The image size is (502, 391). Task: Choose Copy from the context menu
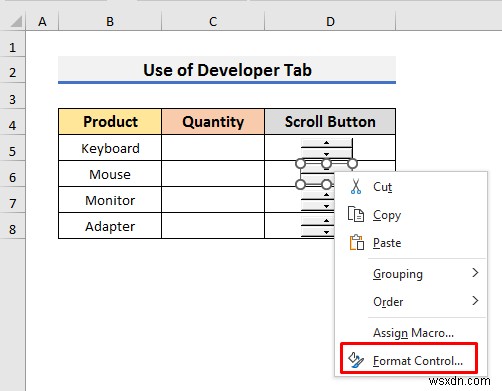pyautogui.click(x=411, y=215)
